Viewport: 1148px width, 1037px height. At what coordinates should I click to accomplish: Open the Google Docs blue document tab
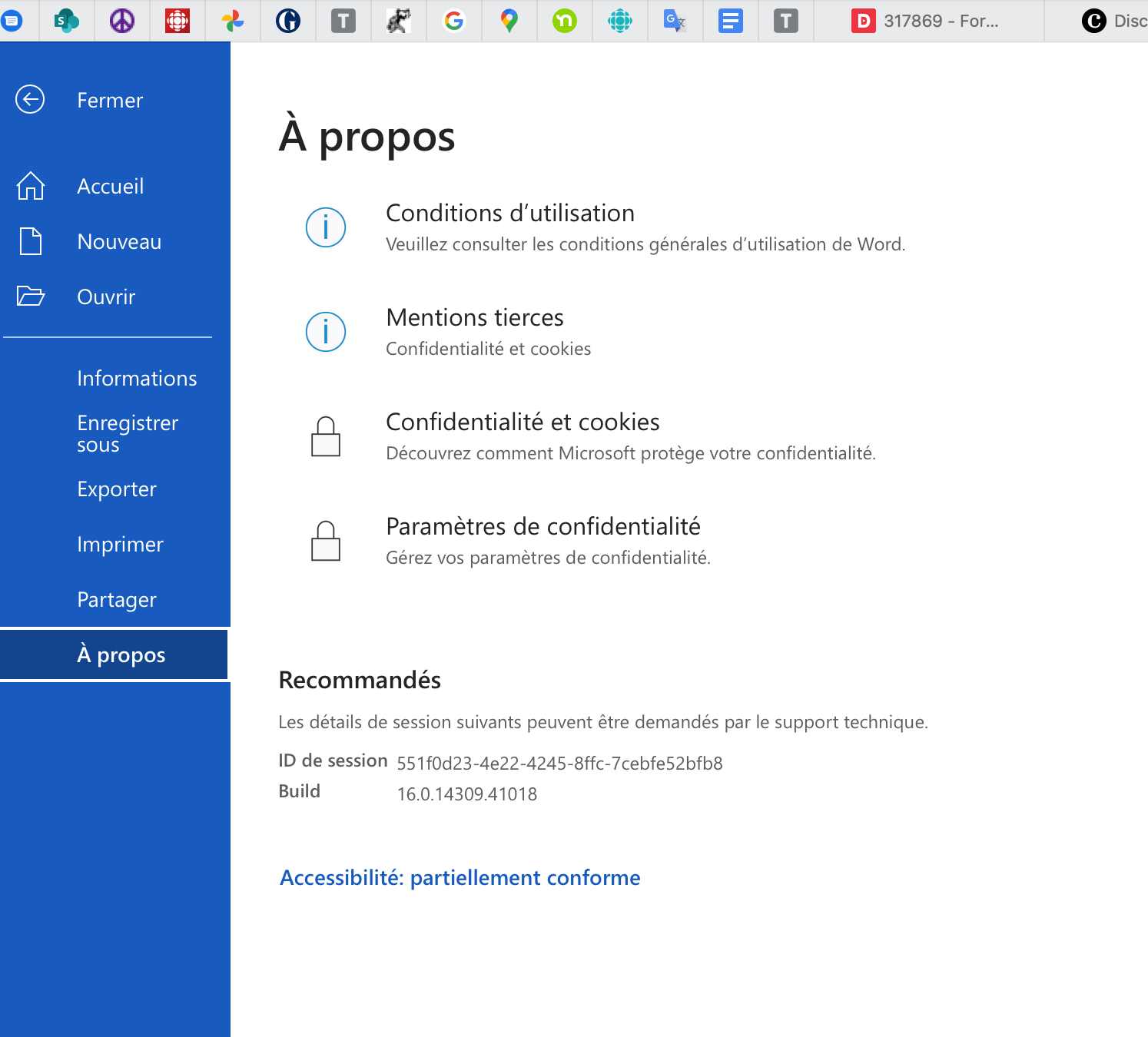(x=731, y=21)
